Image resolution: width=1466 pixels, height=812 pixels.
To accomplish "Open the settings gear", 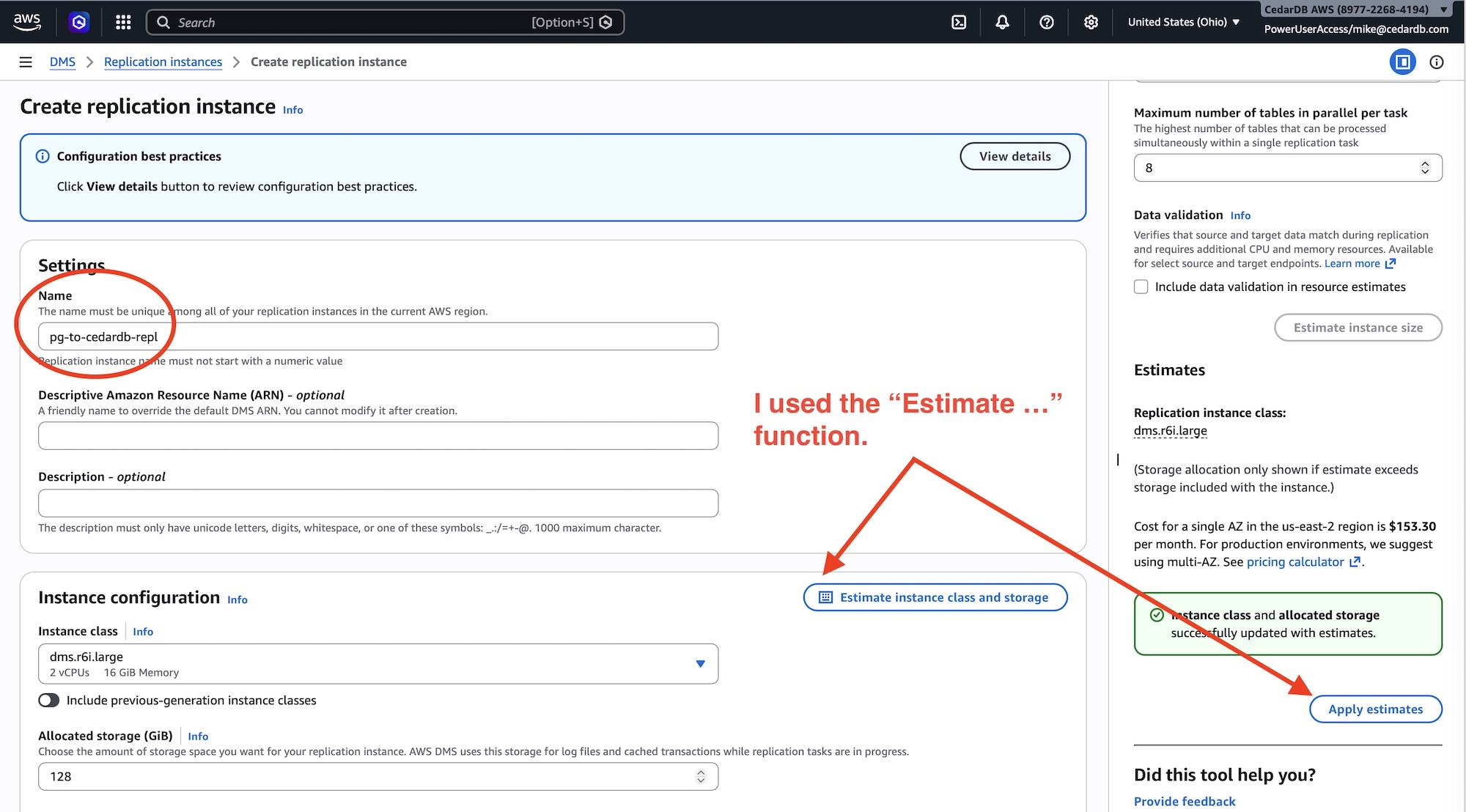I will coord(1091,22).
